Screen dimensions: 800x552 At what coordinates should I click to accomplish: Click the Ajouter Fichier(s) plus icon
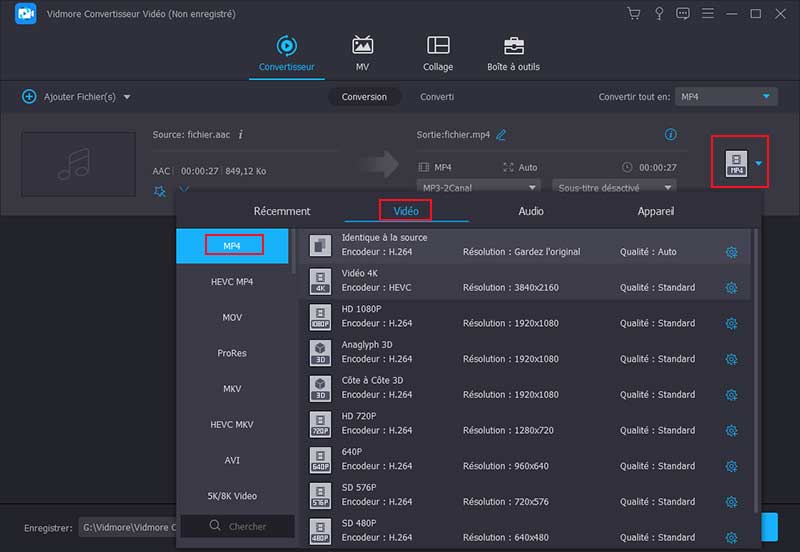click(29, 96)
